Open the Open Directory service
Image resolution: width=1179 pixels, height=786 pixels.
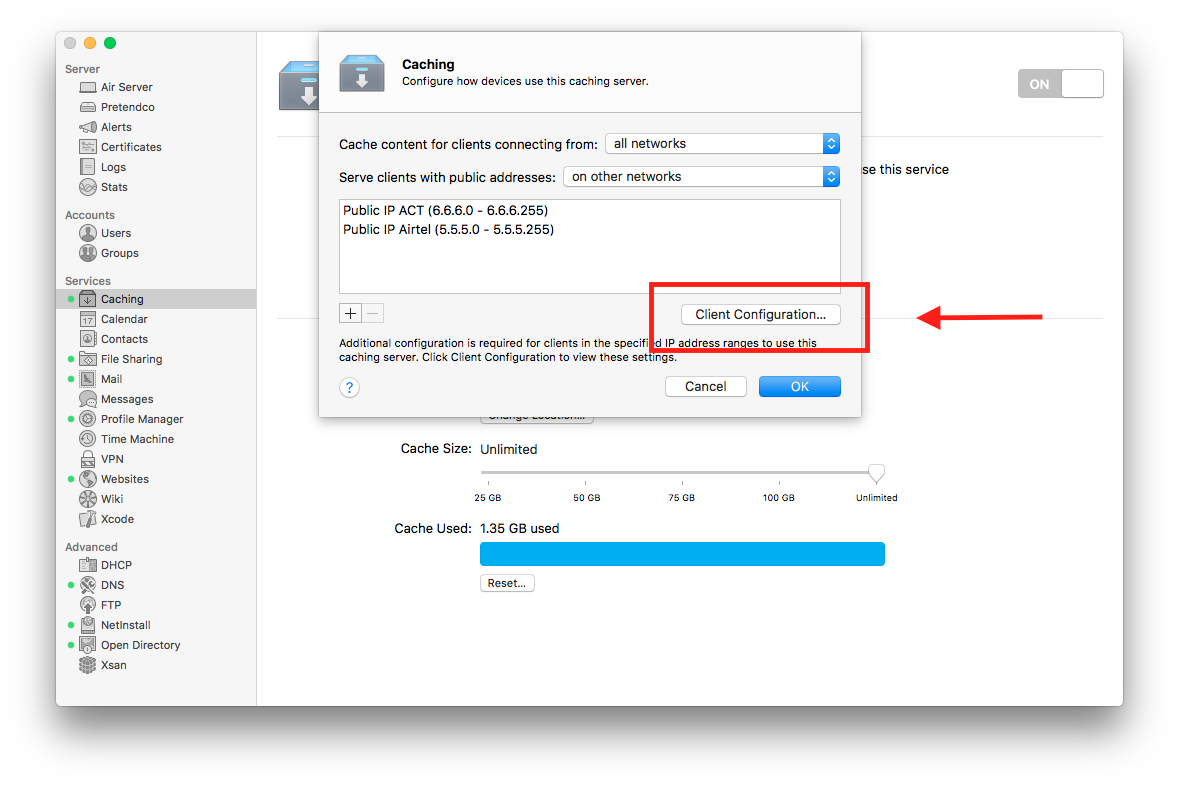[140, 645]
